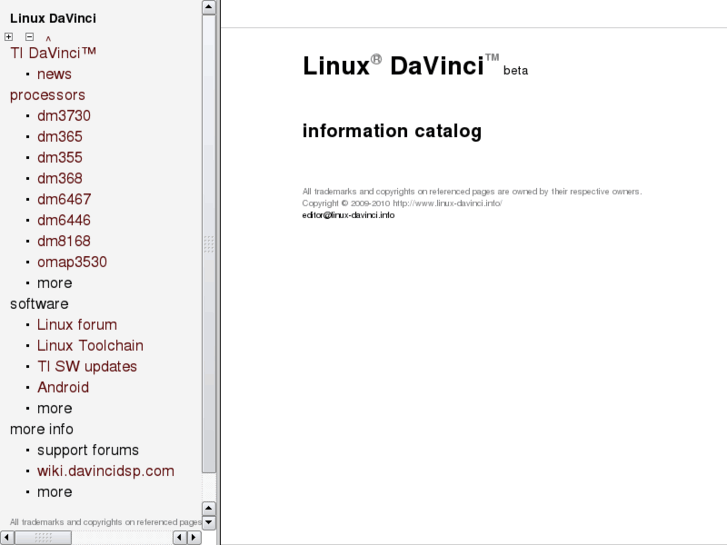Click the more info section heading

pyautogui.click(x=42, y=429)
